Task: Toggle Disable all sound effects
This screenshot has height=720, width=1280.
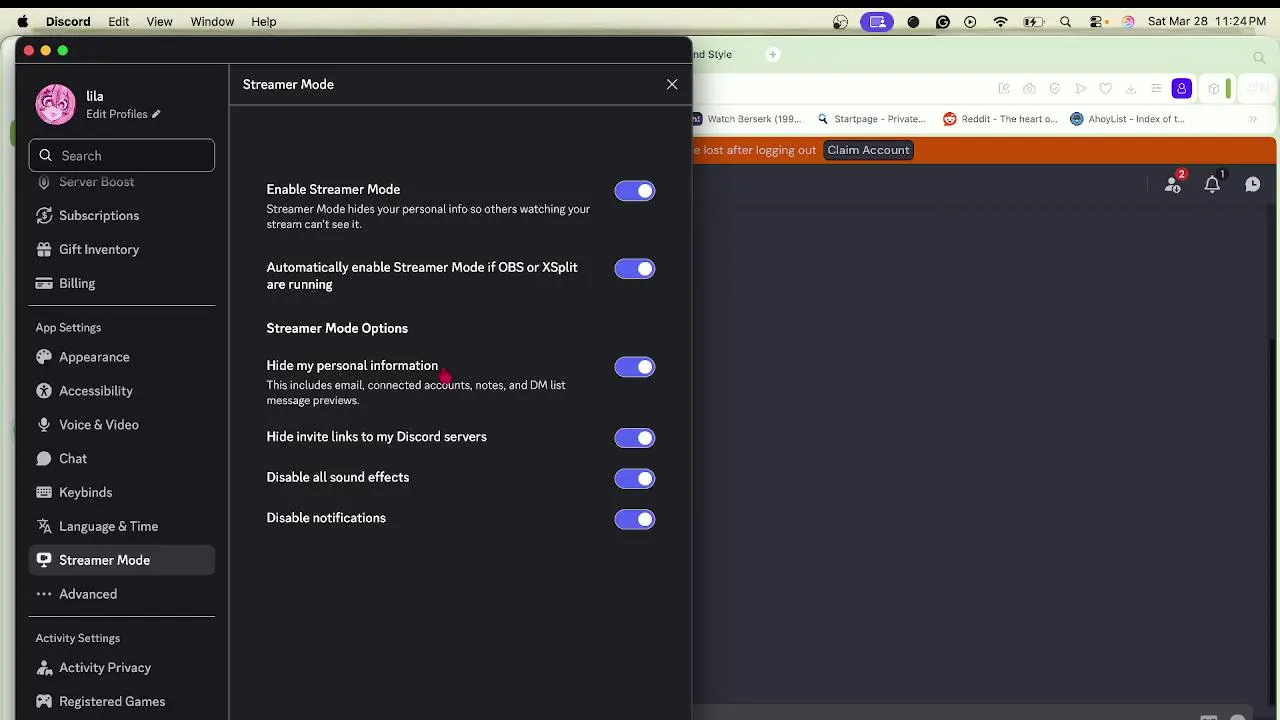Action: pyautogui.click(x=635, y=479)
